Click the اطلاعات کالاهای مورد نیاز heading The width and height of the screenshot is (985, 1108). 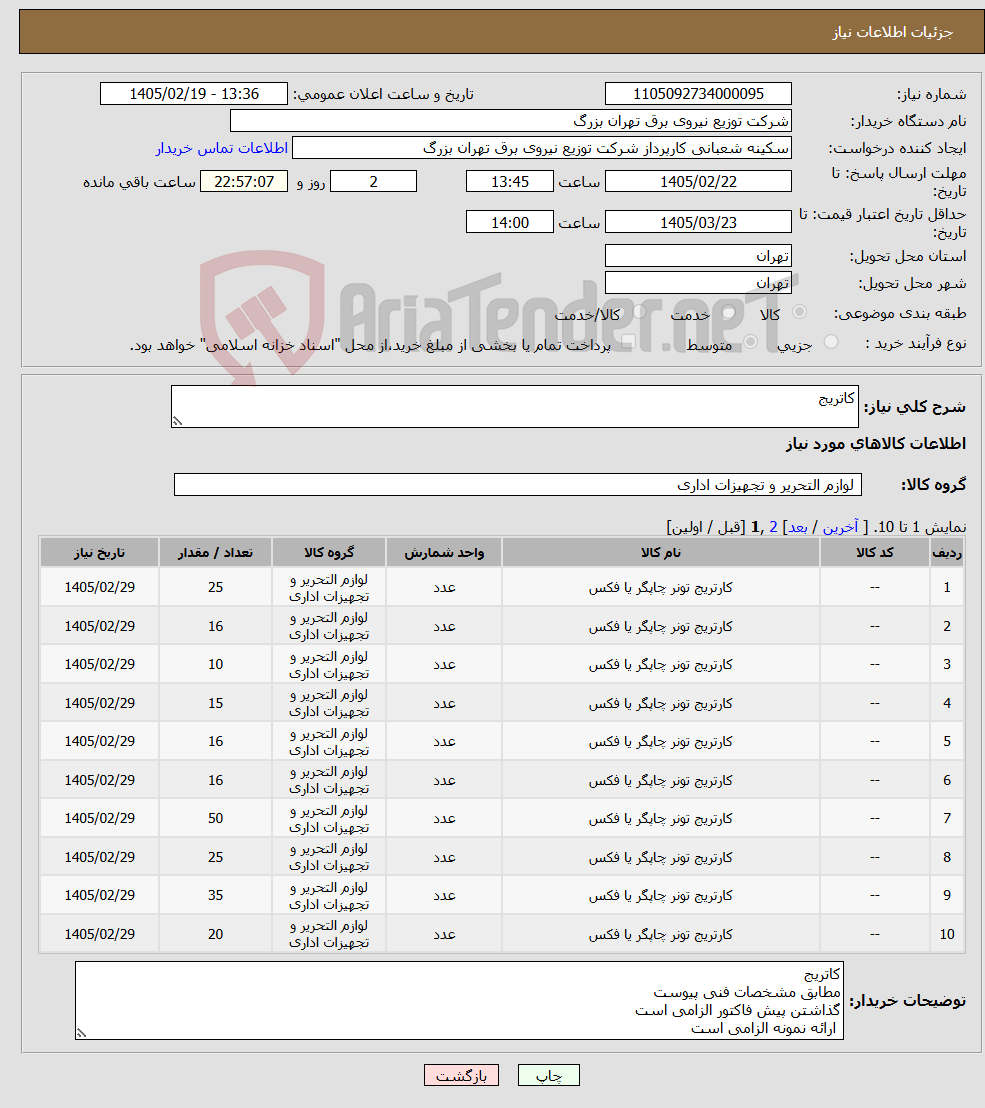pos(875,444)
